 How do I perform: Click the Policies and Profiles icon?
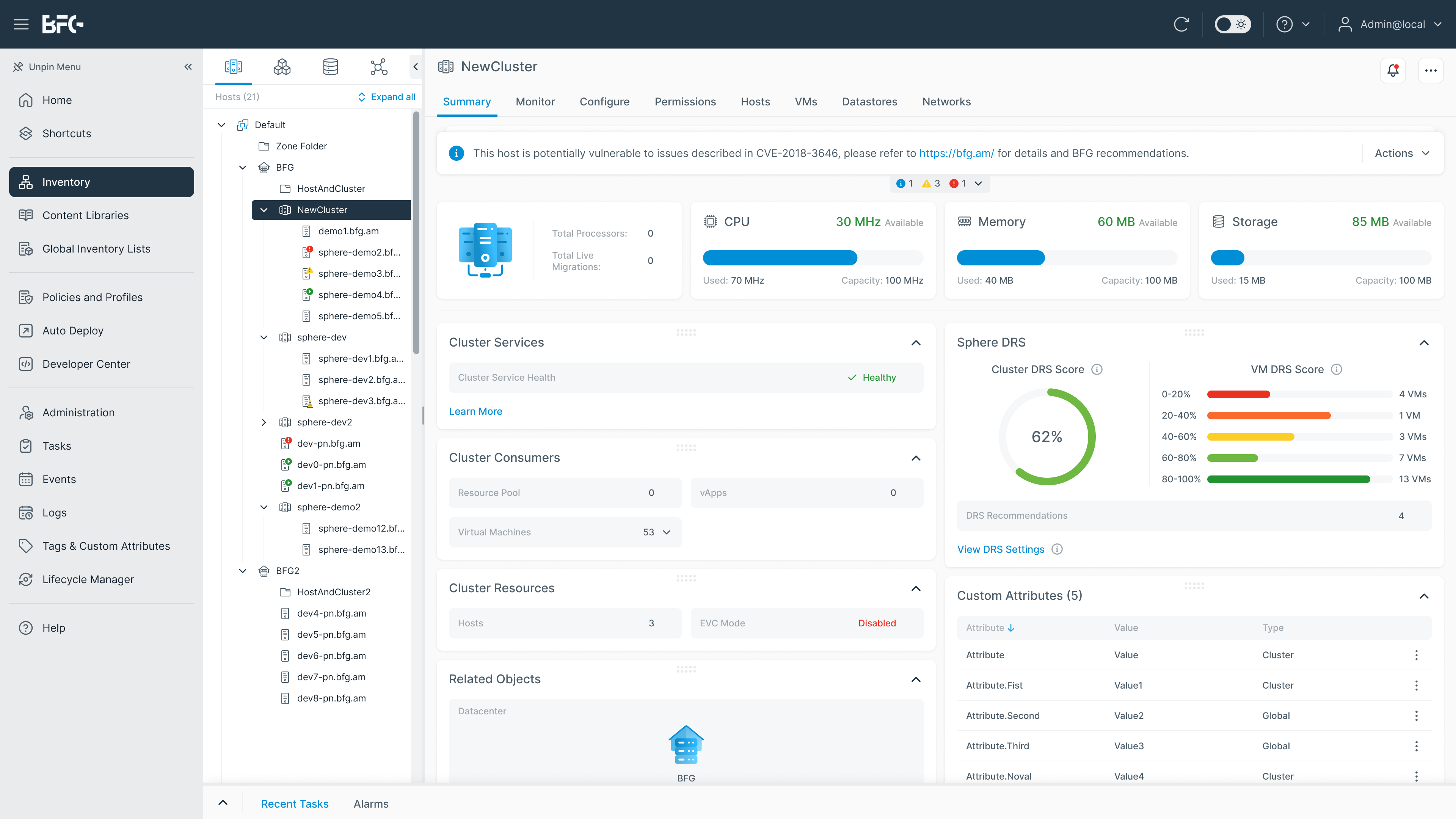coord(25,297)
